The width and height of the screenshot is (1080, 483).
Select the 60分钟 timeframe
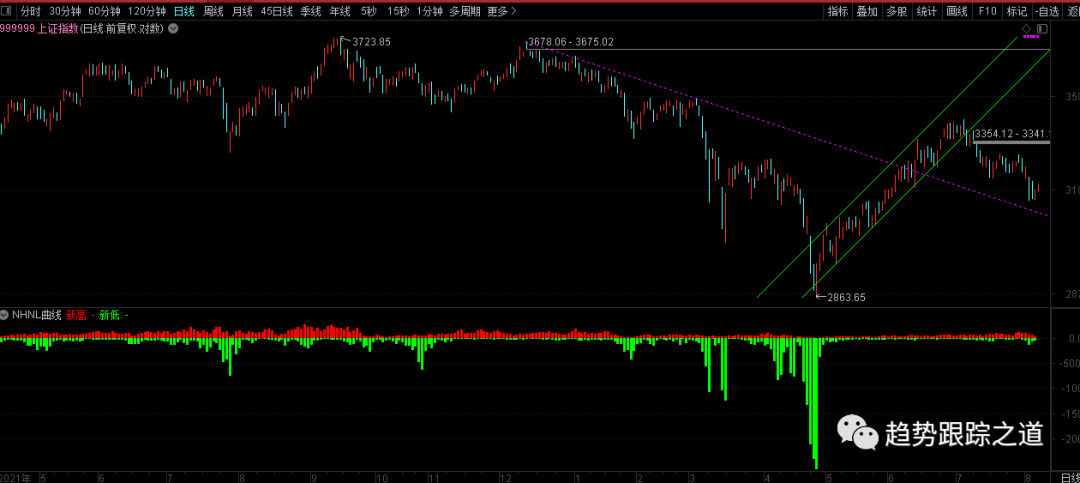coord(103,11)
